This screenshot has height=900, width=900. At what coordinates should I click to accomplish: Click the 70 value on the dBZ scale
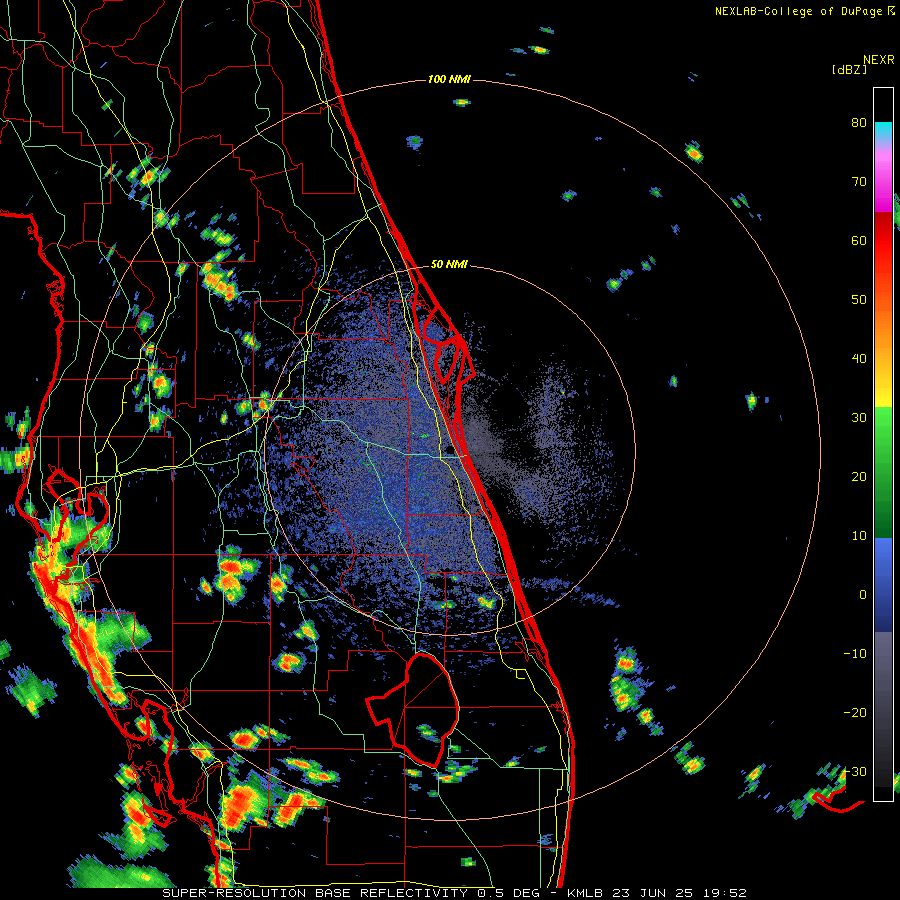pos(859,182)
